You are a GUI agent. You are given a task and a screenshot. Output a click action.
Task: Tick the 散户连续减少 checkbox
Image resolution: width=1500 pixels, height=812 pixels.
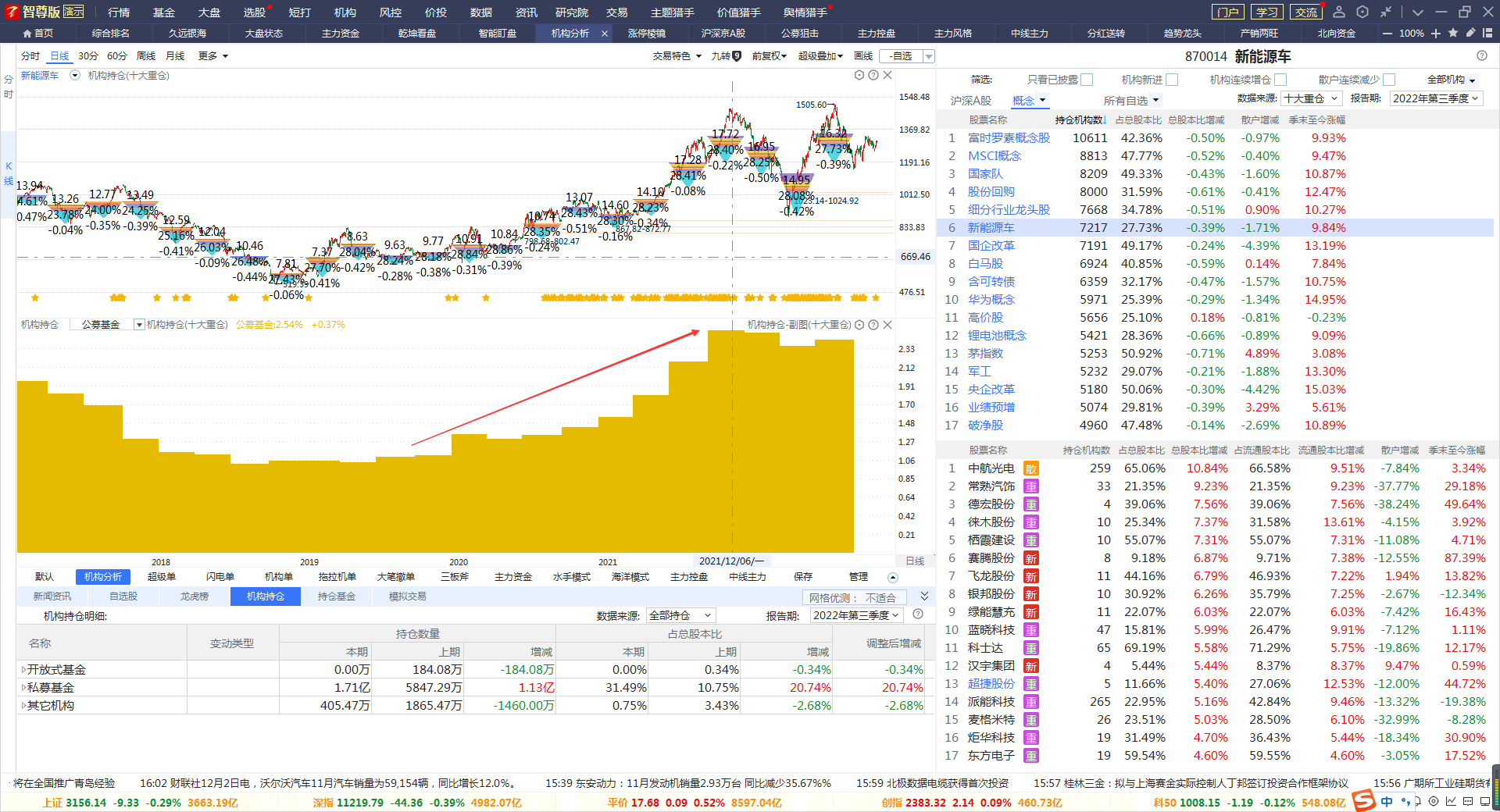click(x=1388, y=80)
